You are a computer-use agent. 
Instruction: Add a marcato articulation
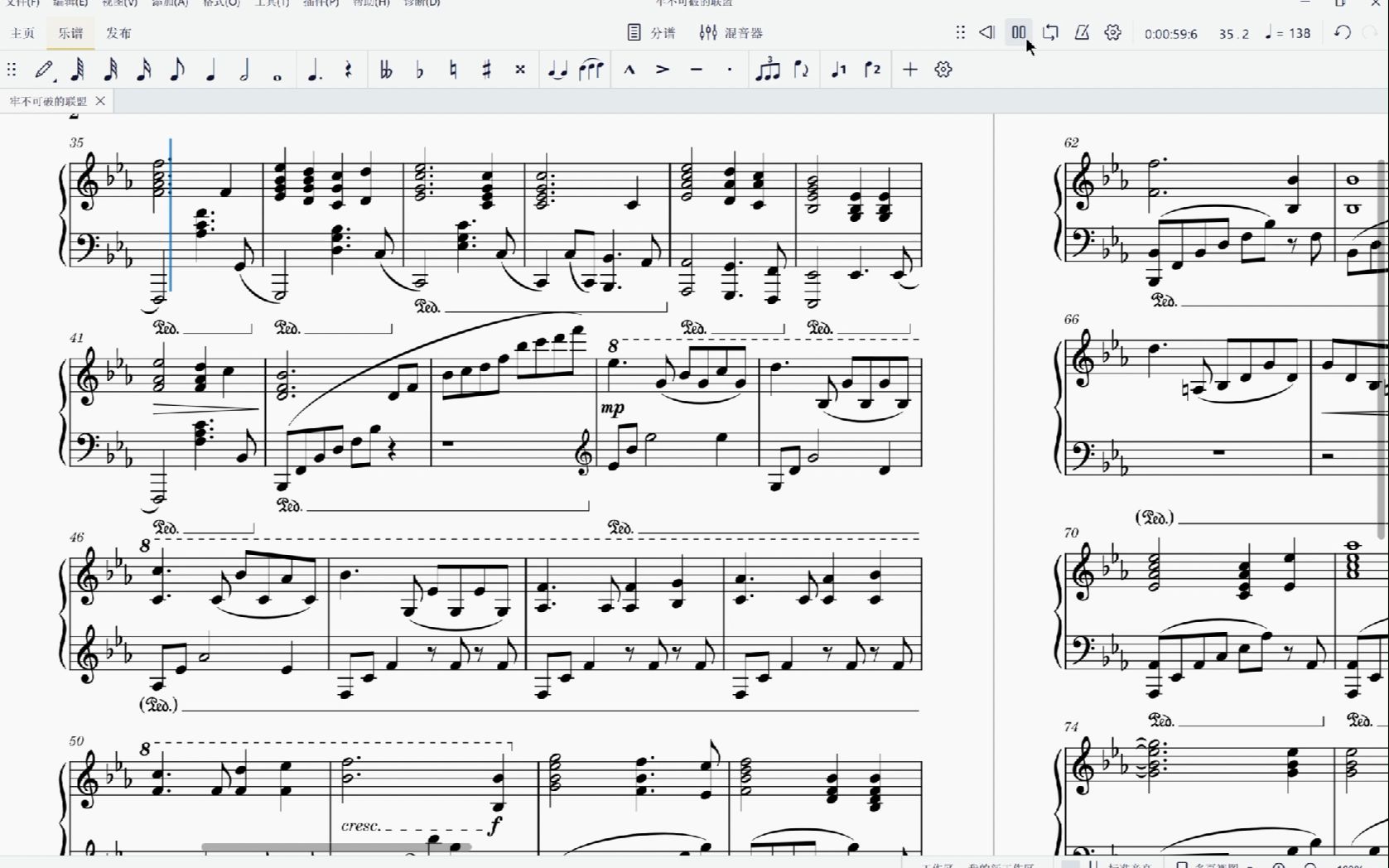[x=629, y=70]
